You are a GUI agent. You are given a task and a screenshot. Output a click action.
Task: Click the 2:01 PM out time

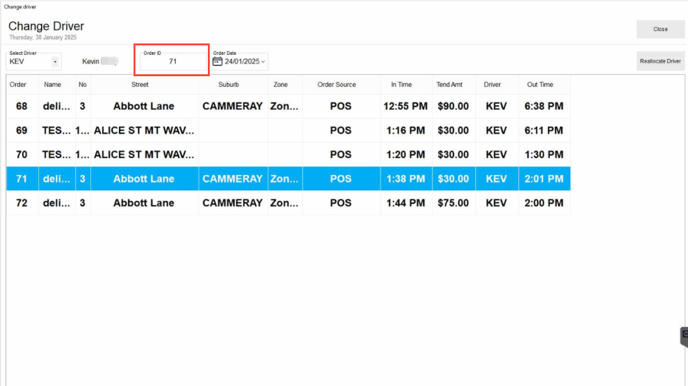544,179
